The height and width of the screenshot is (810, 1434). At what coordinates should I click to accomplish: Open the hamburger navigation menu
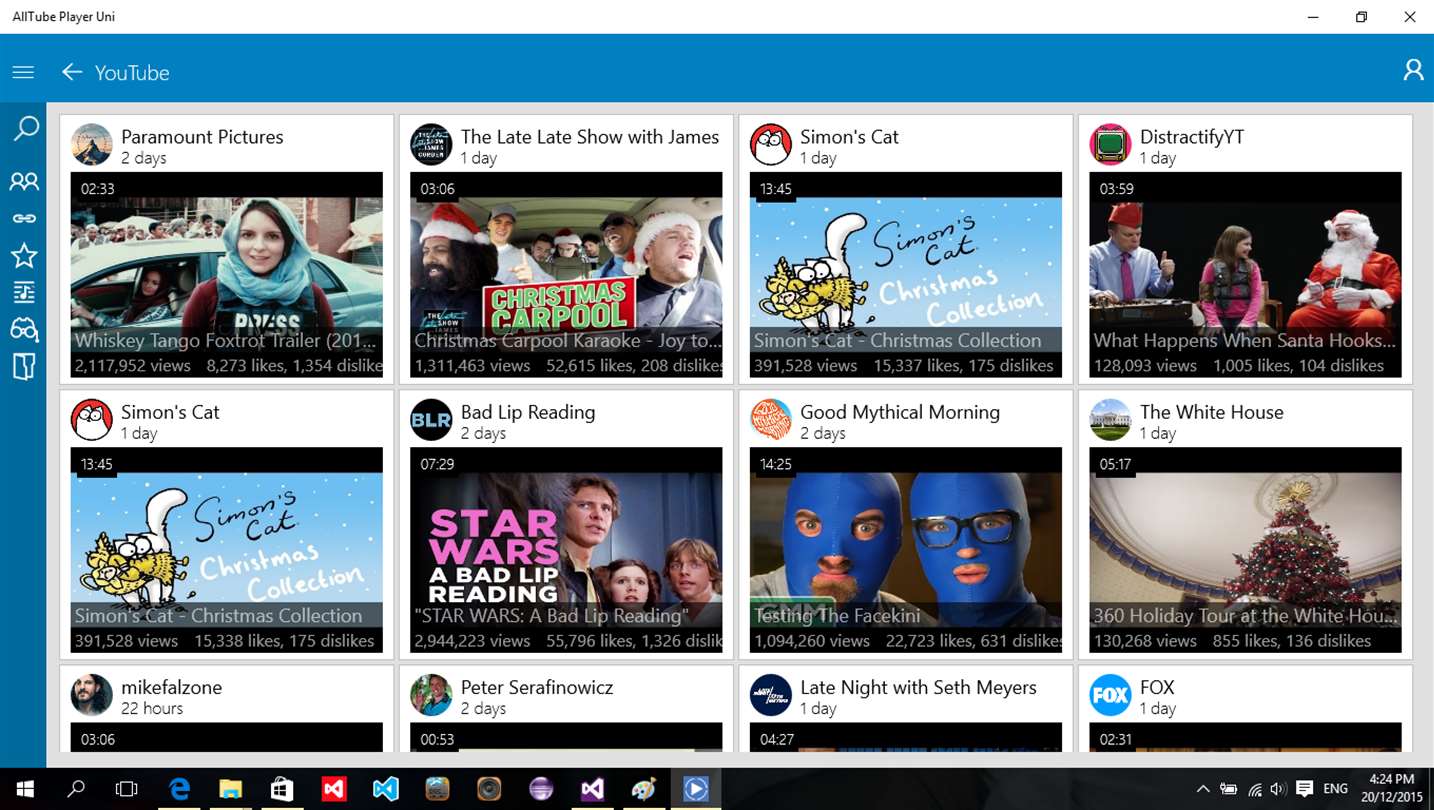(23, 72)
